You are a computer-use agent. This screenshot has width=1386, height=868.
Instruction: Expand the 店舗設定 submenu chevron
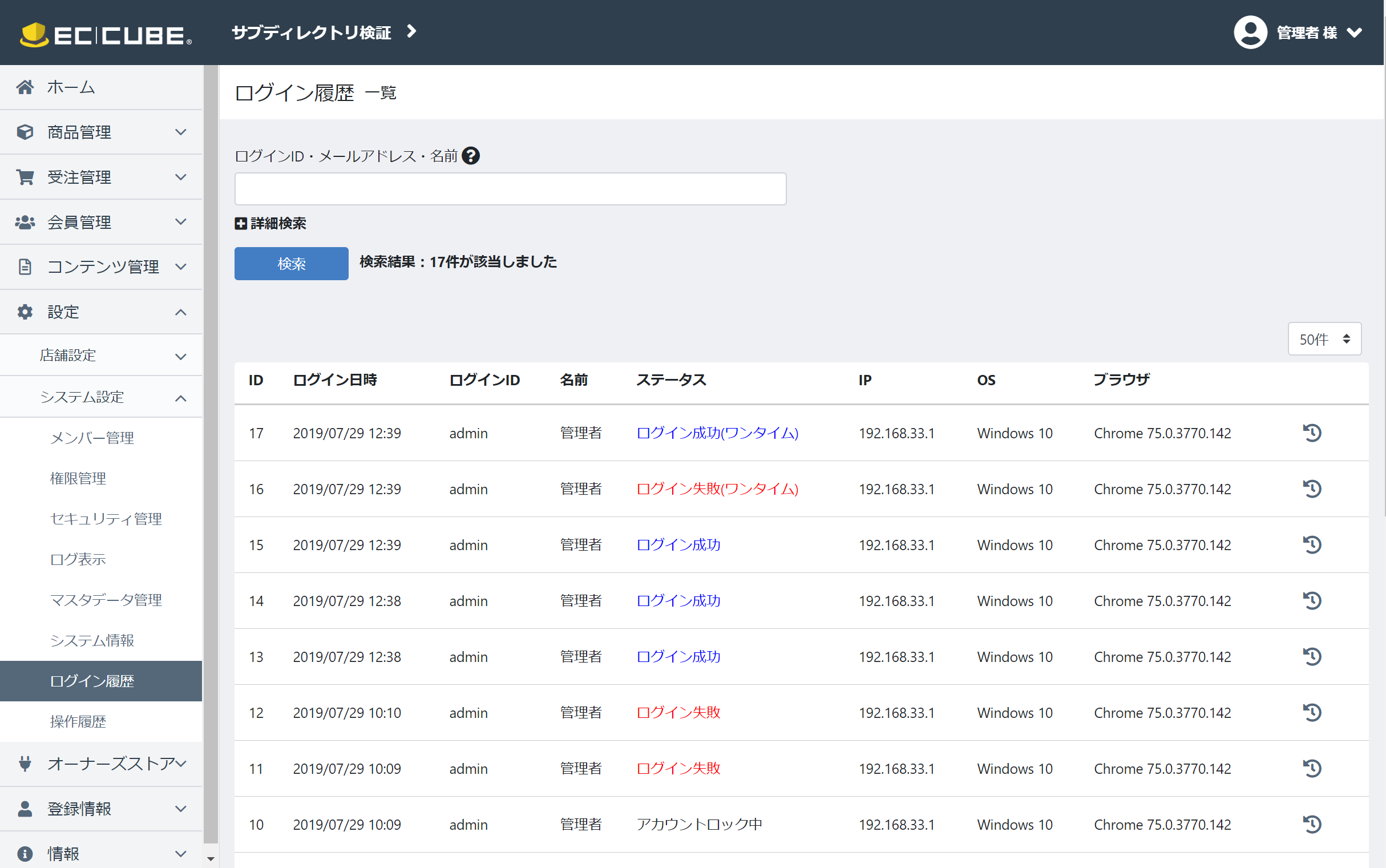pos(181,357)
